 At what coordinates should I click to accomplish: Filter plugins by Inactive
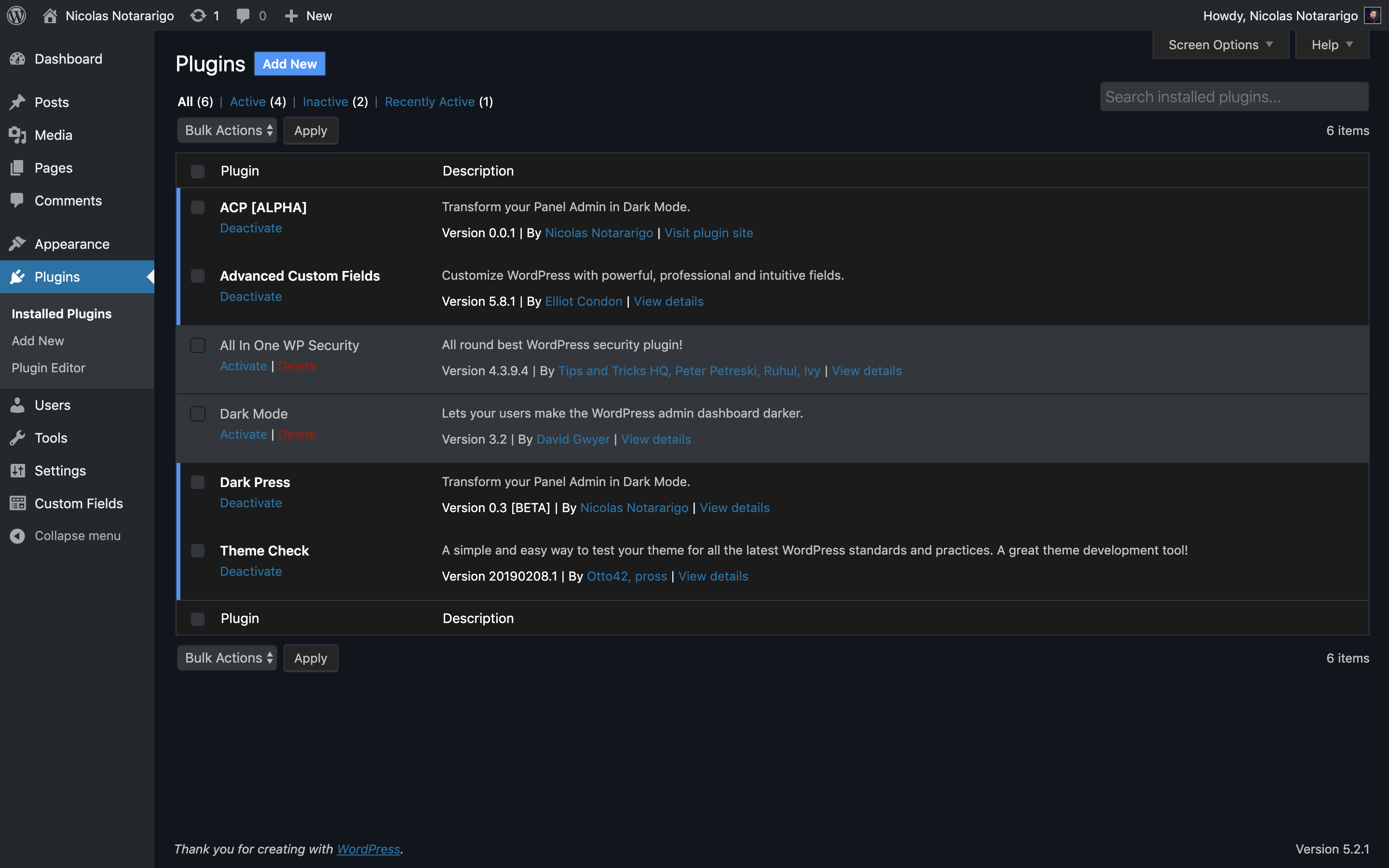[x=325, y=102]
